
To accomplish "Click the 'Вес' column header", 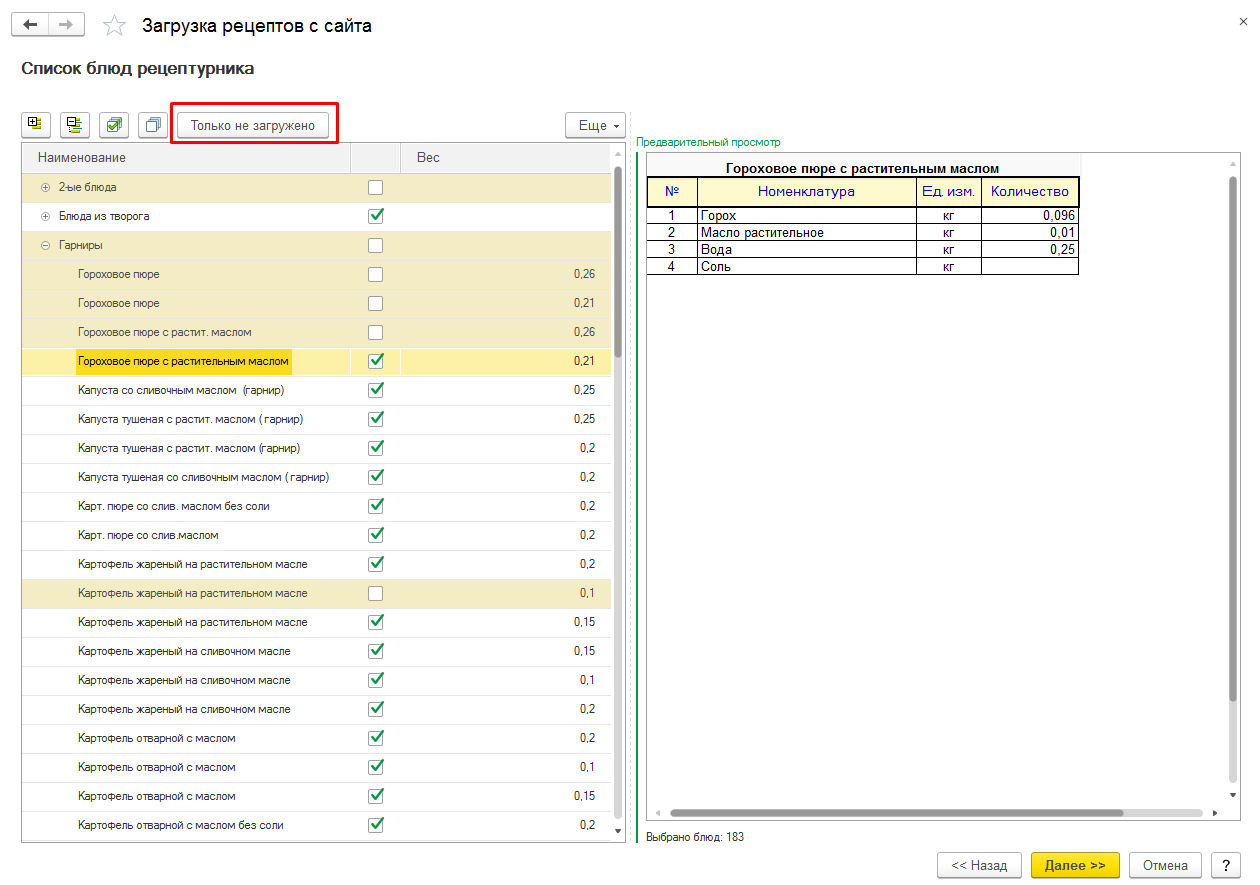I will point(505,158).
